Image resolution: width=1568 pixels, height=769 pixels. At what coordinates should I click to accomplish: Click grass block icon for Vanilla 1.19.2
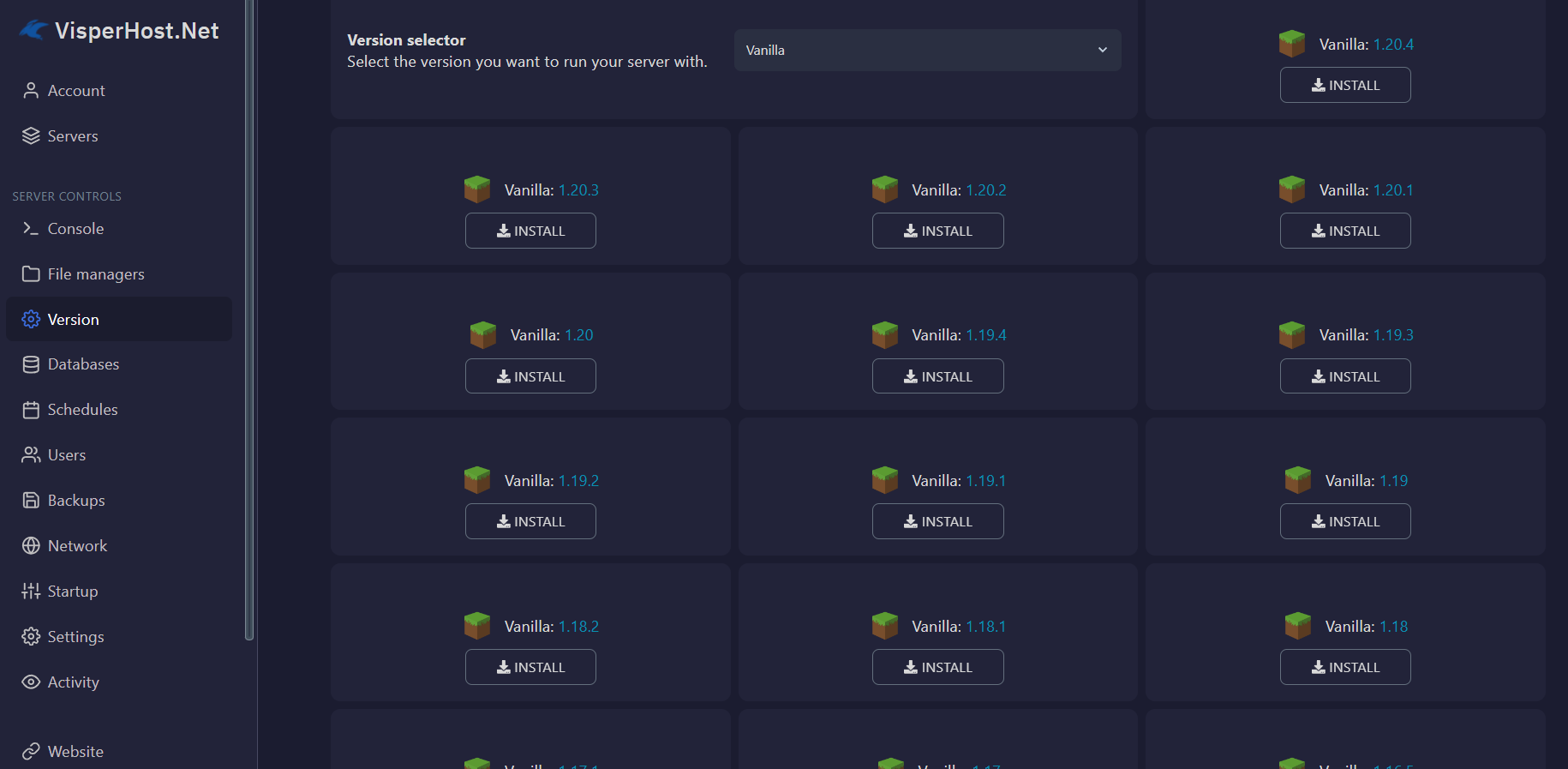coord(477,480)
